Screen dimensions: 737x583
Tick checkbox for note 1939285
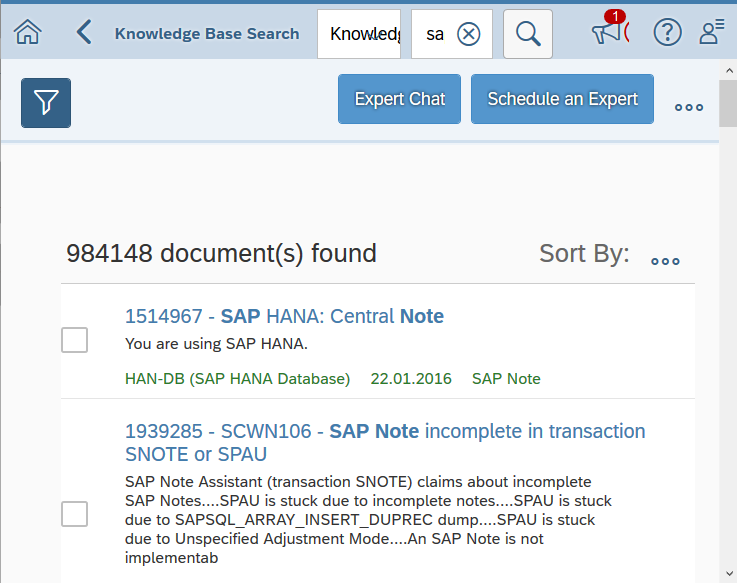75,514
